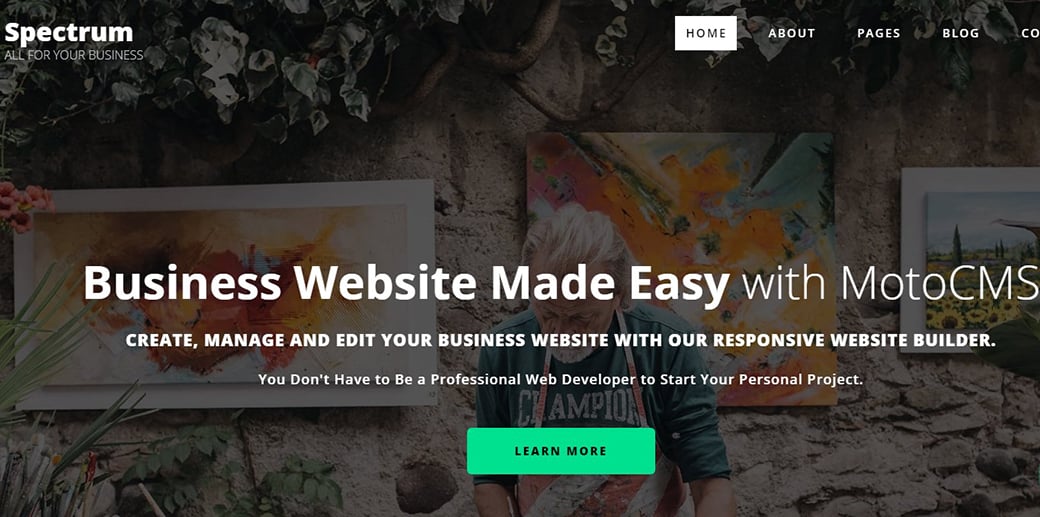The image size is (1040, 517).
Task: Click the 'All for your business' tagline
Action: point(74,55)
